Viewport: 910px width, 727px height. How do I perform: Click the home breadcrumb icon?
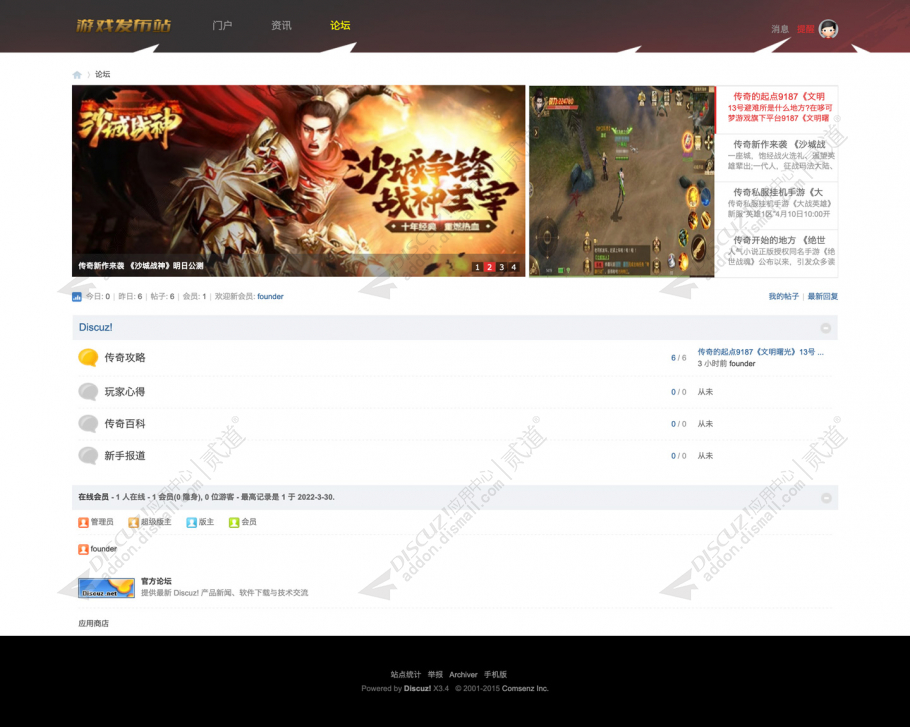(x=77, y=75)
